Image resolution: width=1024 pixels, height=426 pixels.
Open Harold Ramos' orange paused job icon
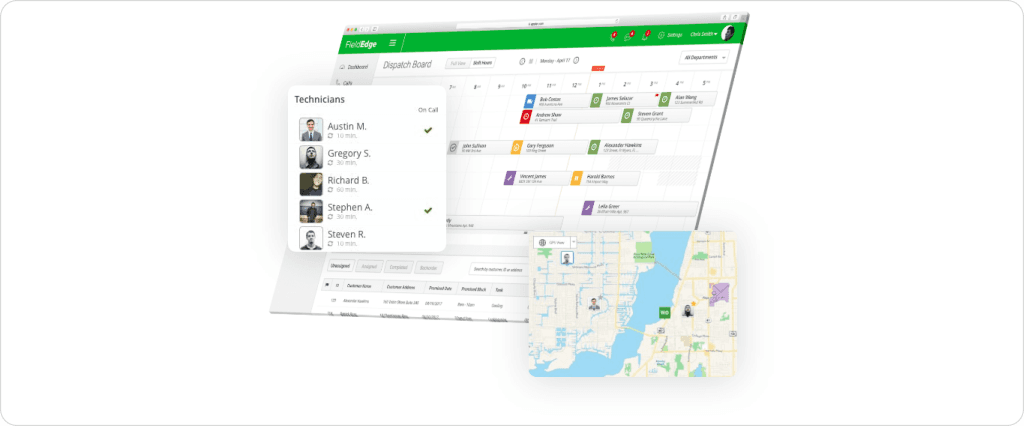point(576,178)
